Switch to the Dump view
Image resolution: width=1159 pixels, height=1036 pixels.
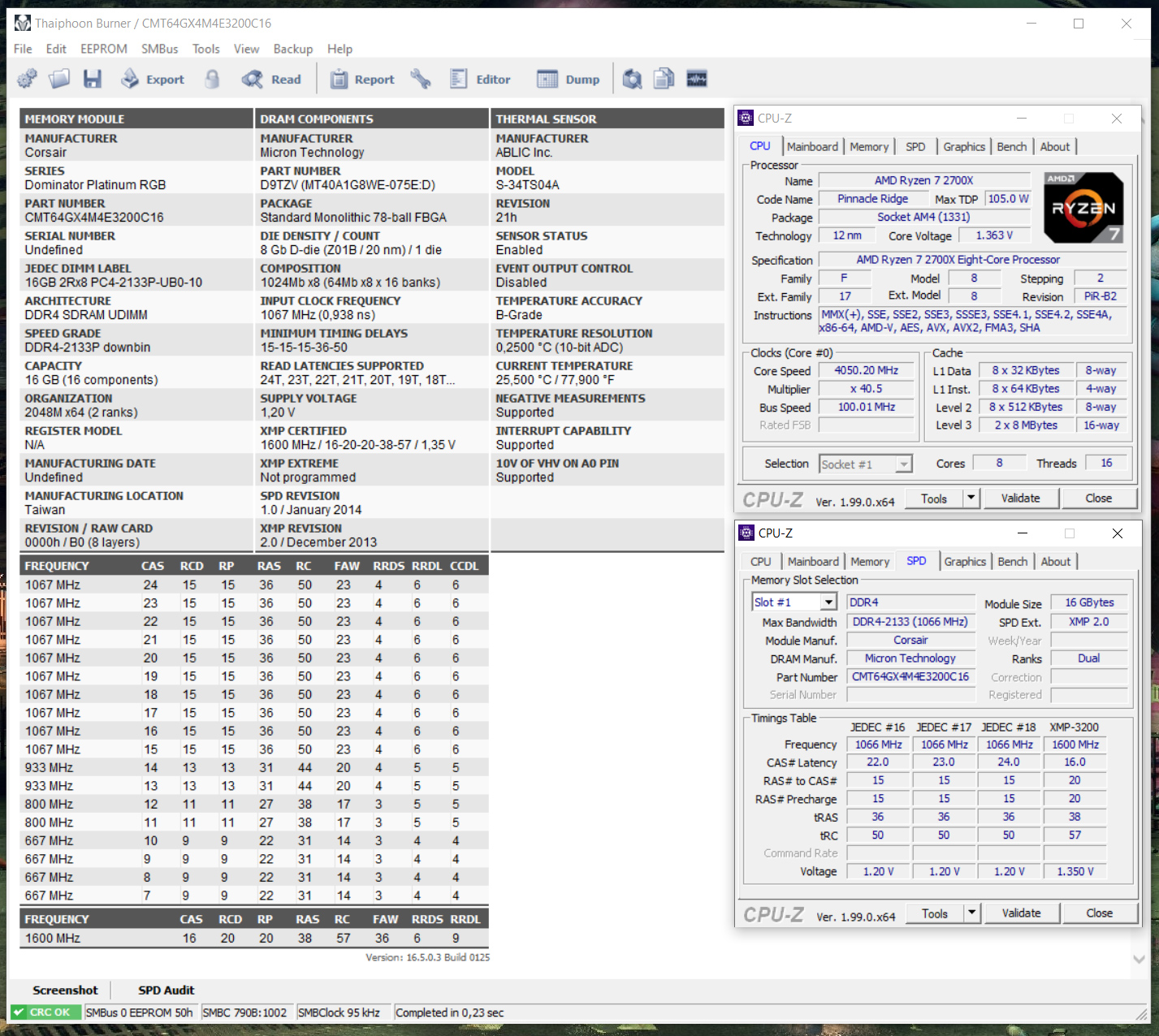pos(569,79)
